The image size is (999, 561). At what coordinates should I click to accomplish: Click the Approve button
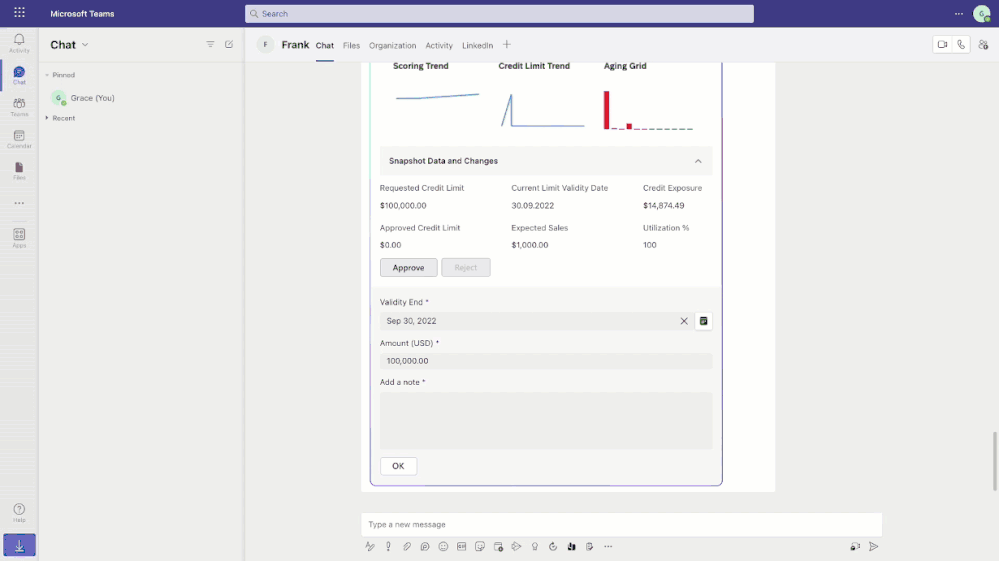(x=408, y=267)
